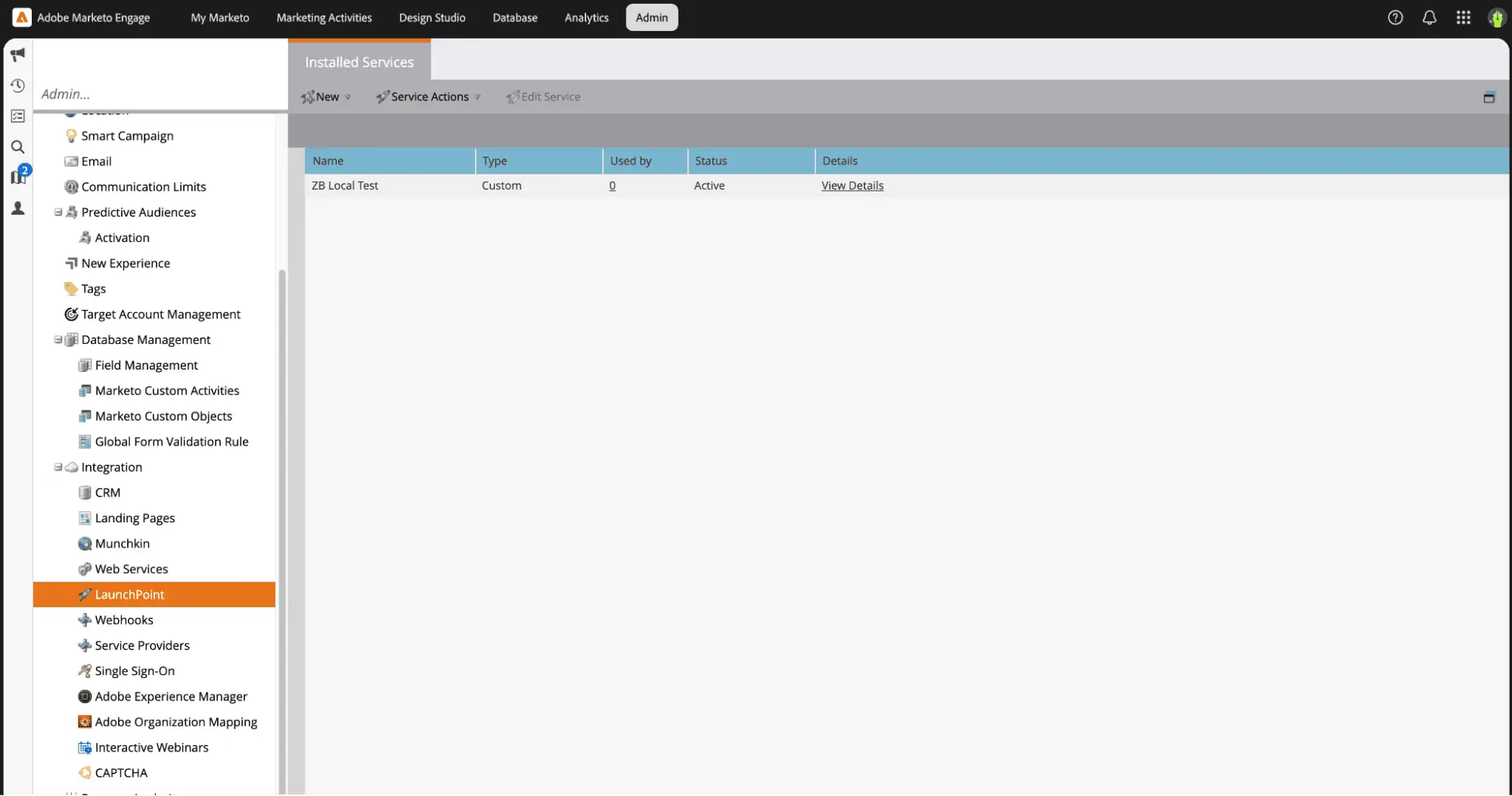Click the megaphone icon in left rail
Image resolution: width=1512 pixels, height=796 pixels.
click(17, 54)
